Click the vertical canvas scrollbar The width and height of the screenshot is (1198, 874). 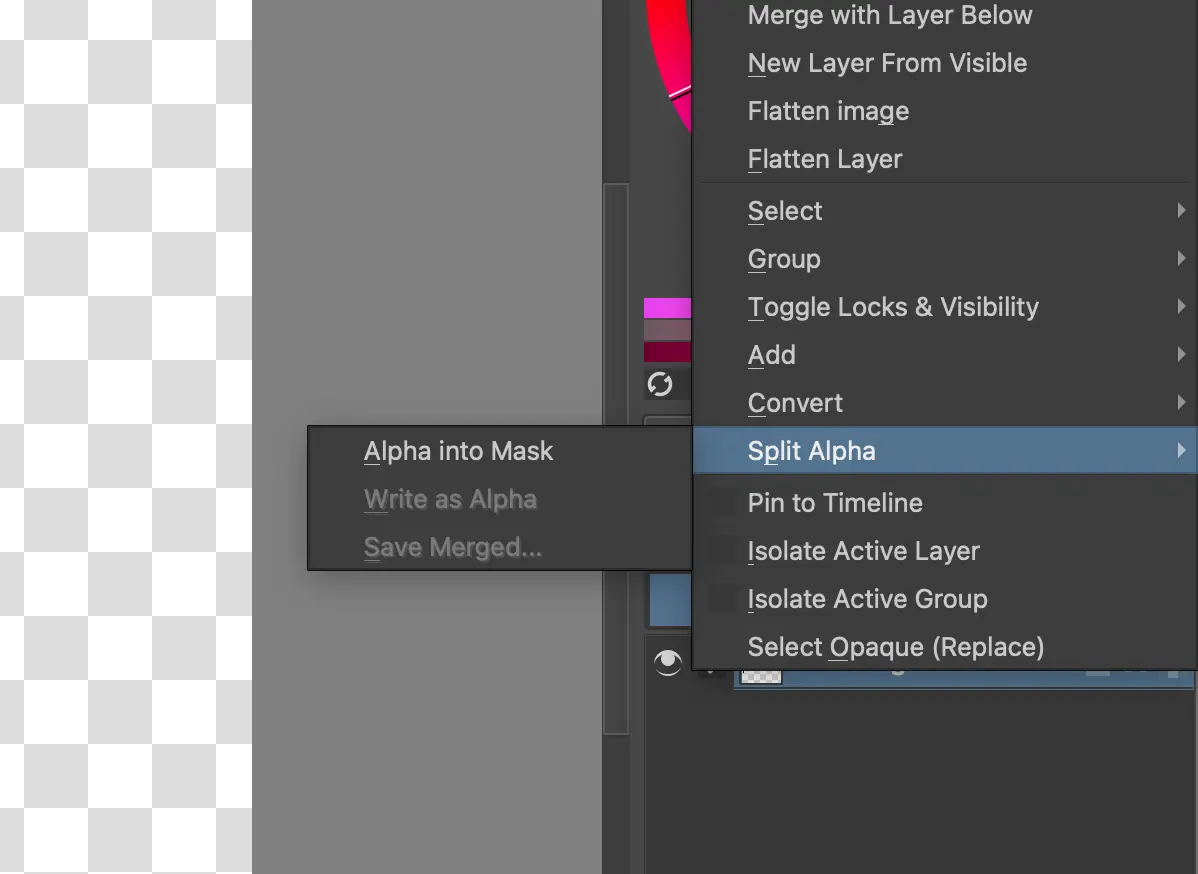tap(617, 458)
